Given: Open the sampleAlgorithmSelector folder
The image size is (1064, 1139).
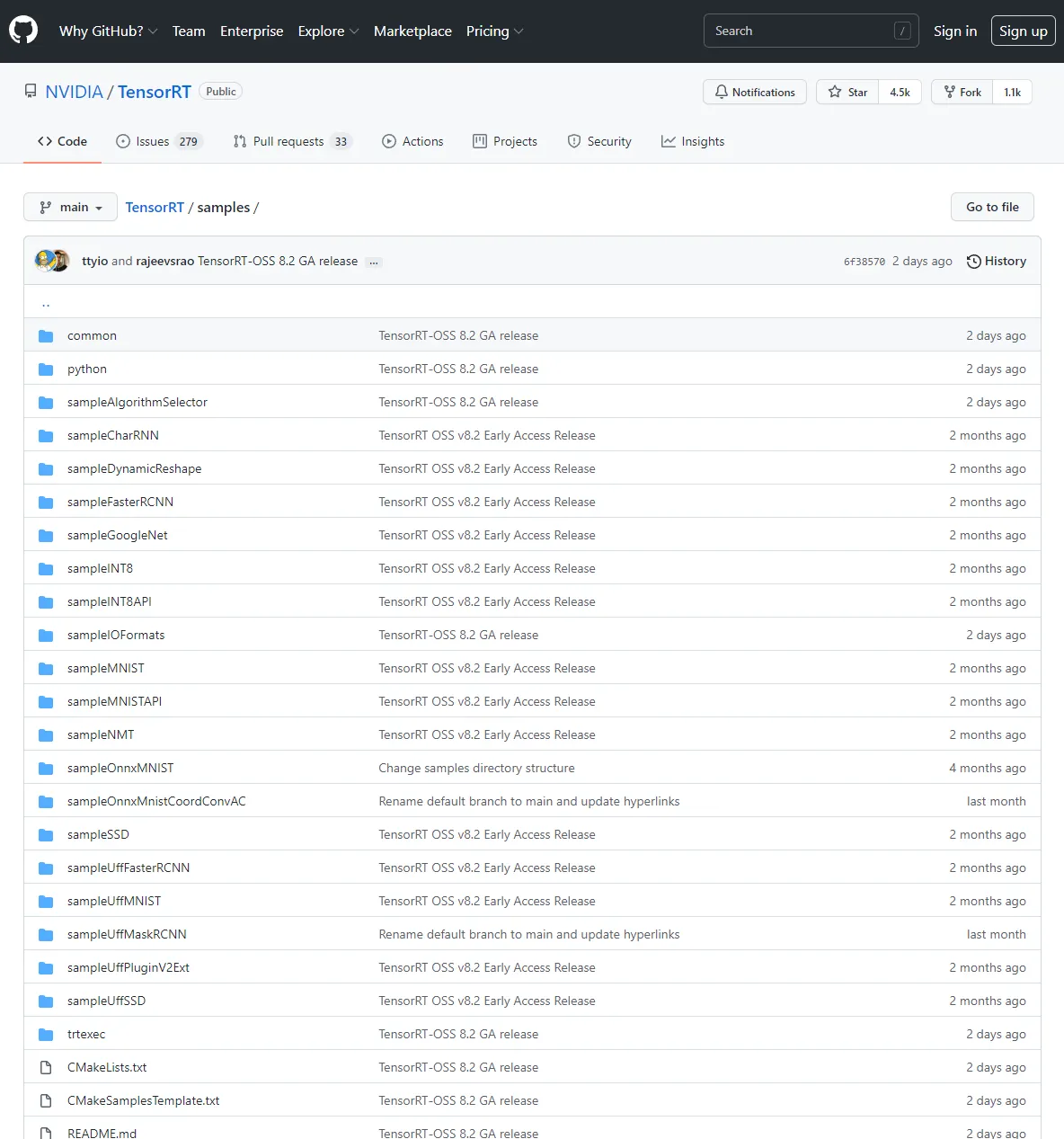Looking at the screenshot, I should click(x=137, y=402).
